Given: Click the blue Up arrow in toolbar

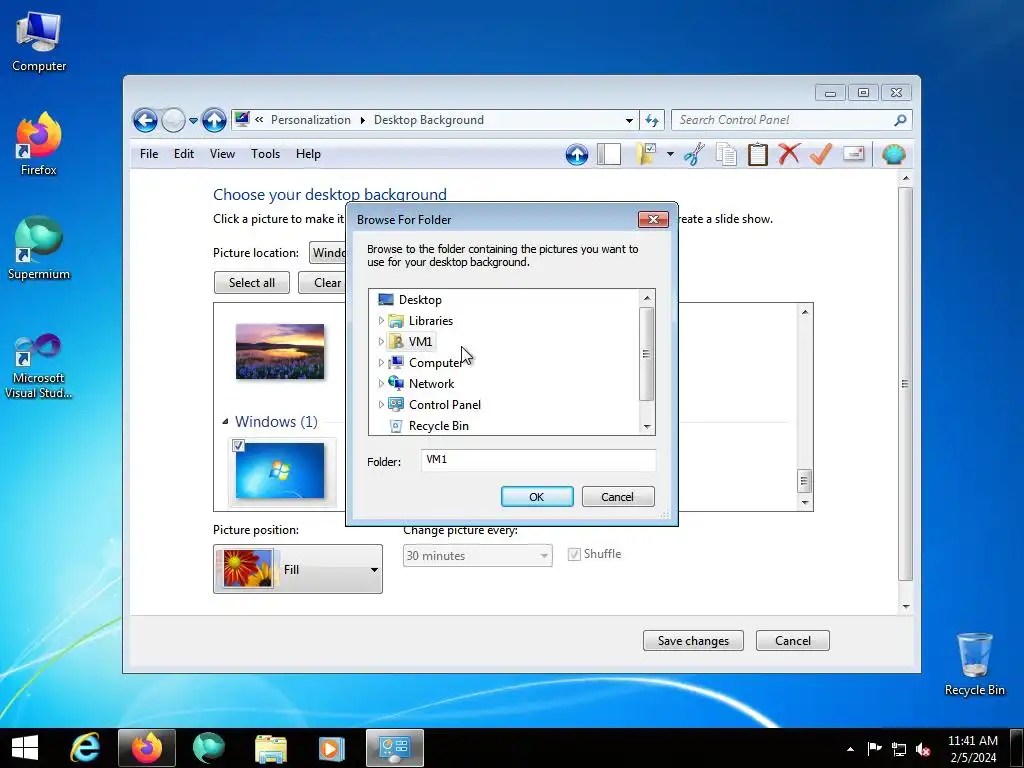Looking at the screenshot, I should [577, 155].
